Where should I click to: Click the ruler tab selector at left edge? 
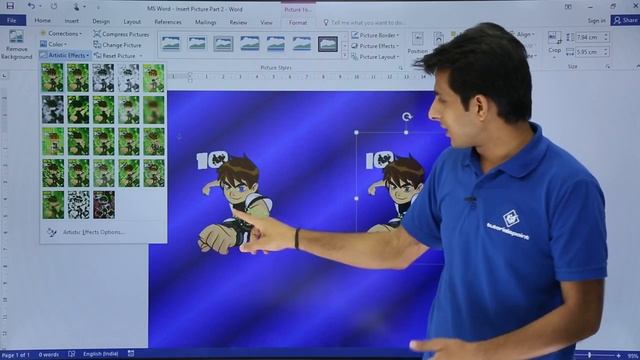pyautogui.click(x=4, y=76)
